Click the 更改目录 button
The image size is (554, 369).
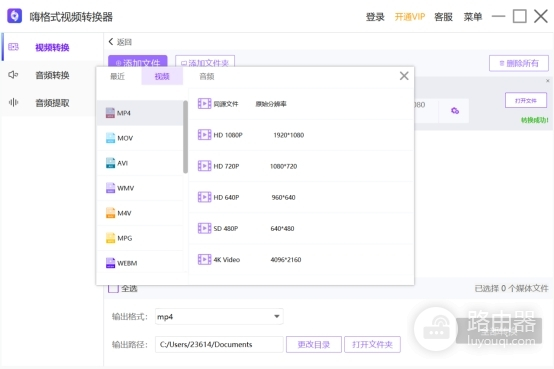tap(314, 344)
